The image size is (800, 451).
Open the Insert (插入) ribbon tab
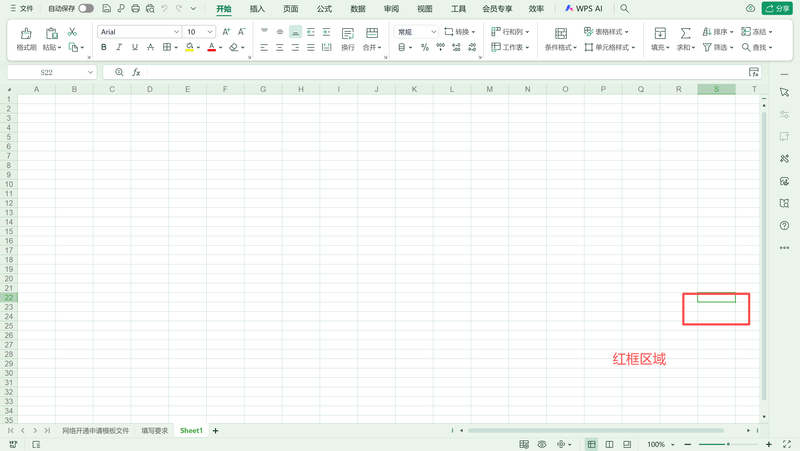pyautogui.click(x=257, y=8)
